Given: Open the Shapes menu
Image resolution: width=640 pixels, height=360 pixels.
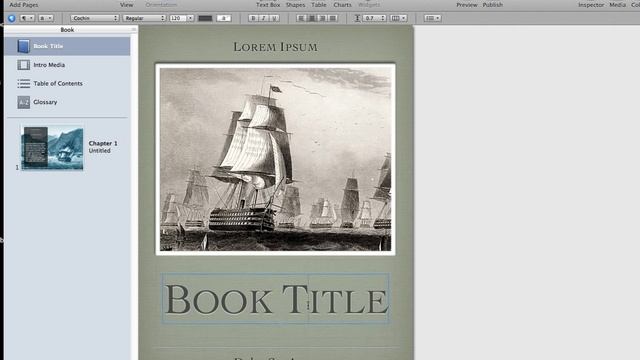Looking at the screenshot, I should [x=296, y=5].
